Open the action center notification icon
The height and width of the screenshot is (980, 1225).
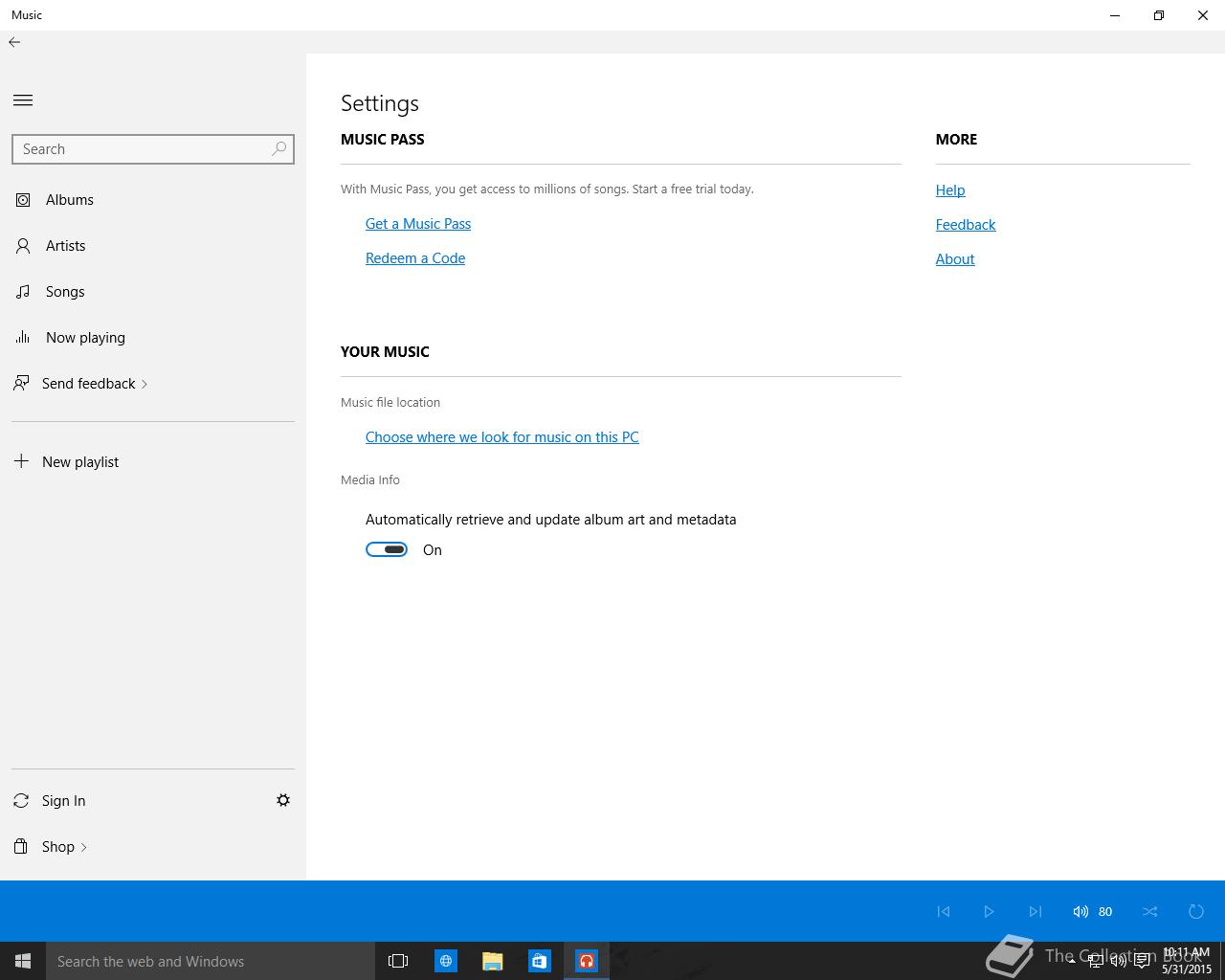click(x=1142, y=961)
